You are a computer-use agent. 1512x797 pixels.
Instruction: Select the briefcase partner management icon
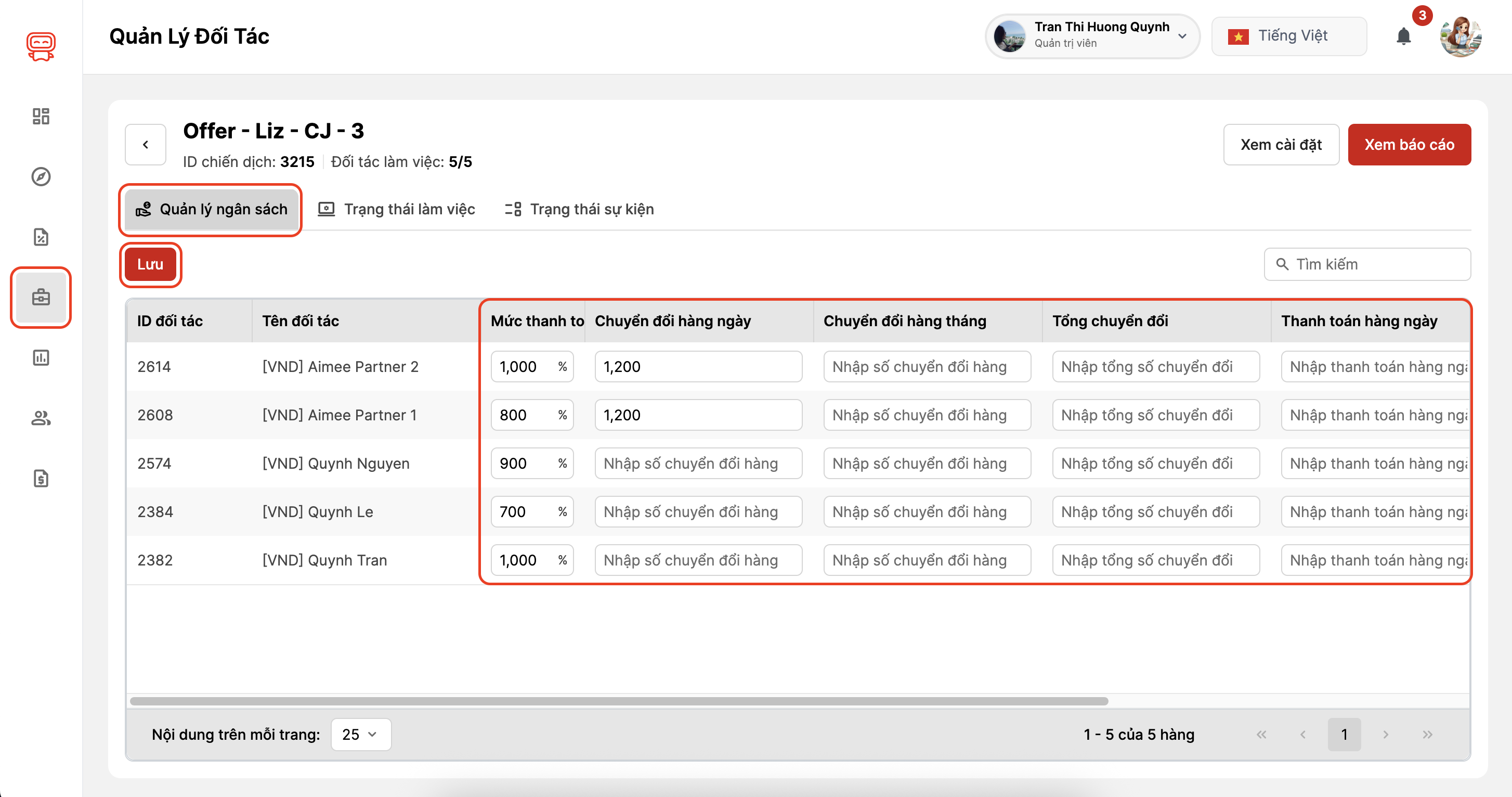tap(41, 297)
